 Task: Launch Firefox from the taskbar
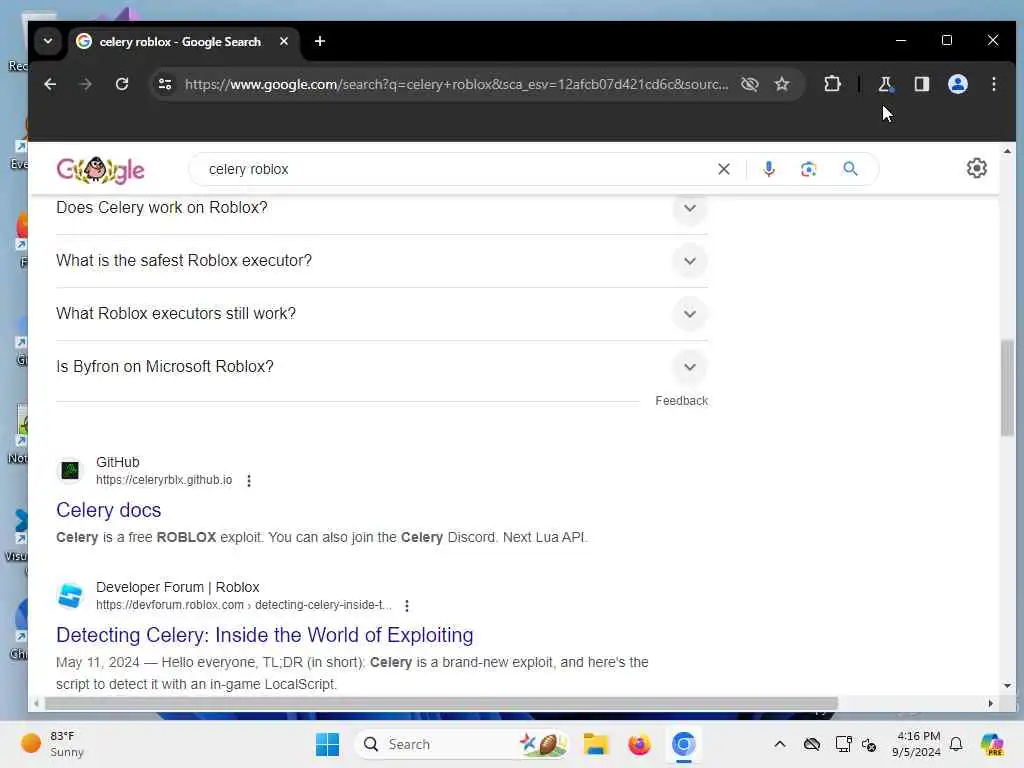tap(639, 744)
